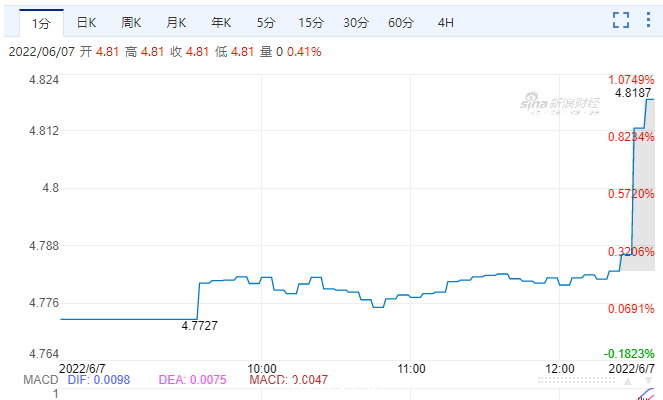Select the active 1分 tab

pos(41,23)
